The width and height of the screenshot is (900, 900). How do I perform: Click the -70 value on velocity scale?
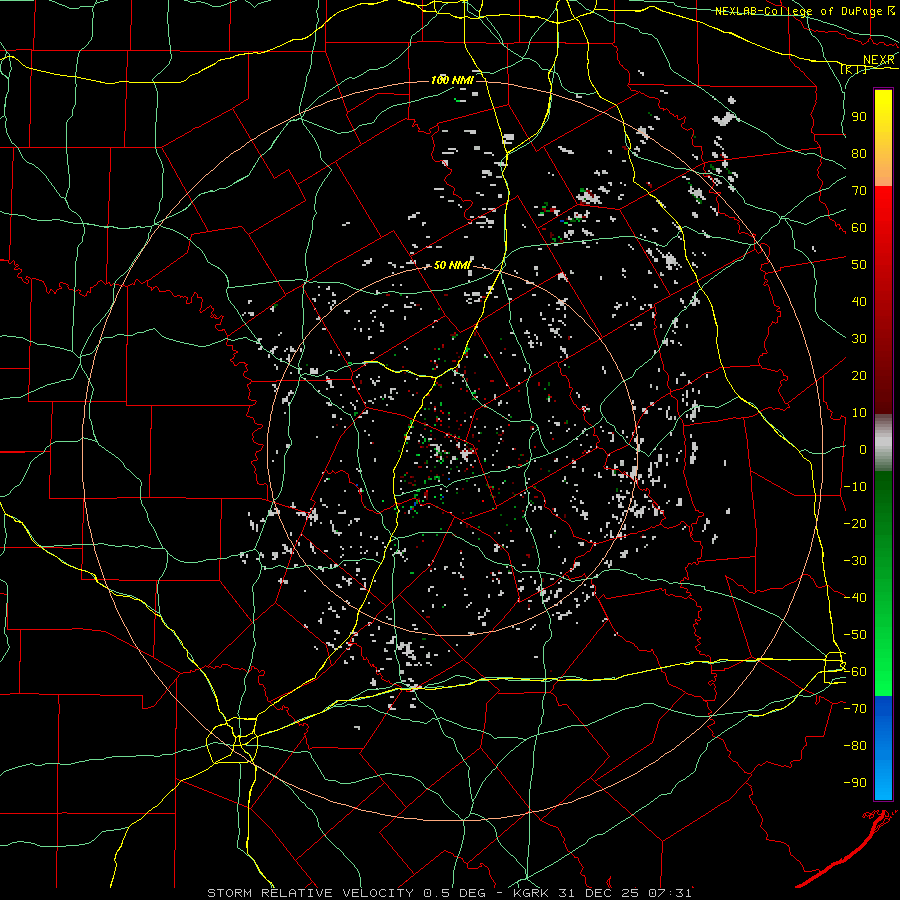point(855,709)
